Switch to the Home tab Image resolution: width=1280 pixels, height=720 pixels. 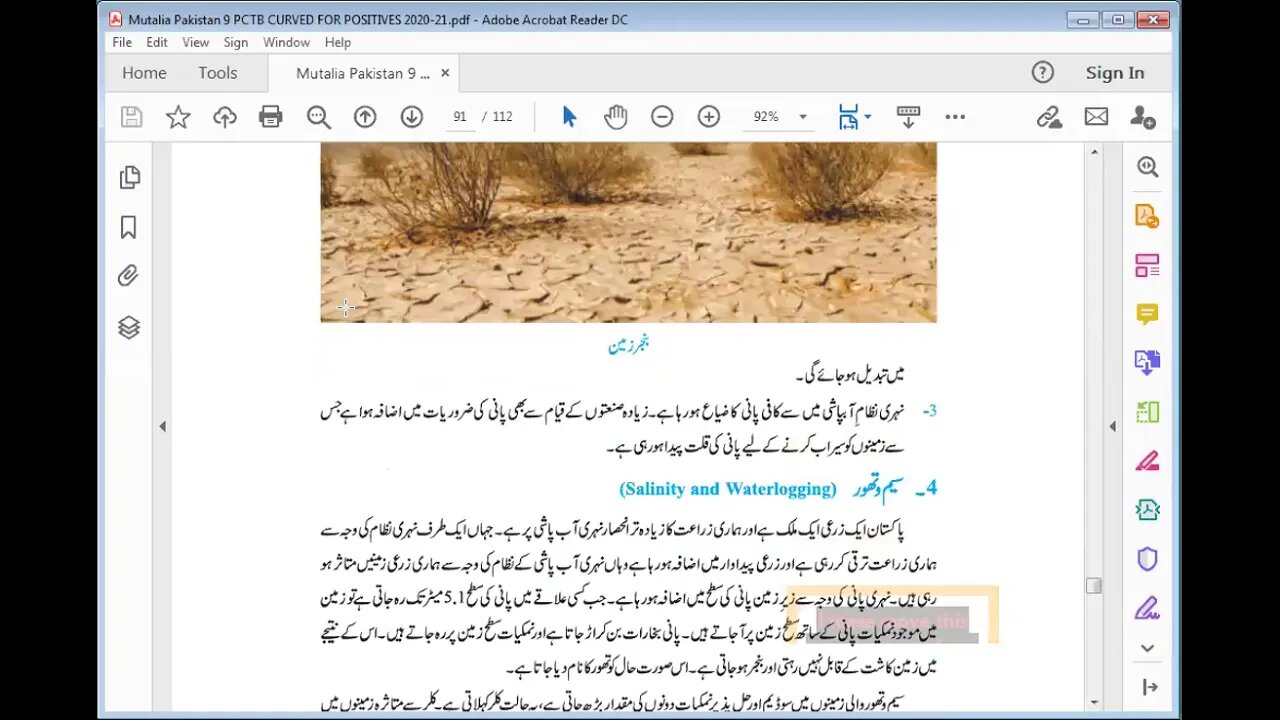click(x=144, y=73)
